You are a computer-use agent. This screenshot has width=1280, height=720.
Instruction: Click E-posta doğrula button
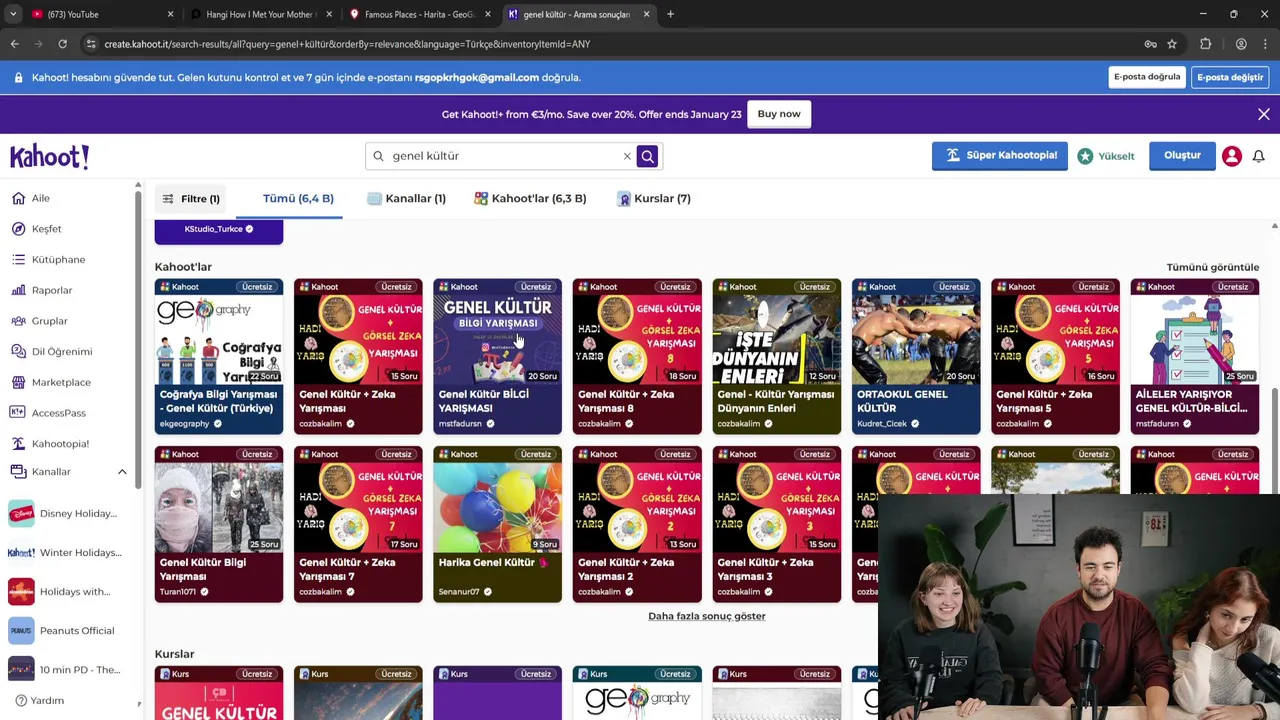1147,77
